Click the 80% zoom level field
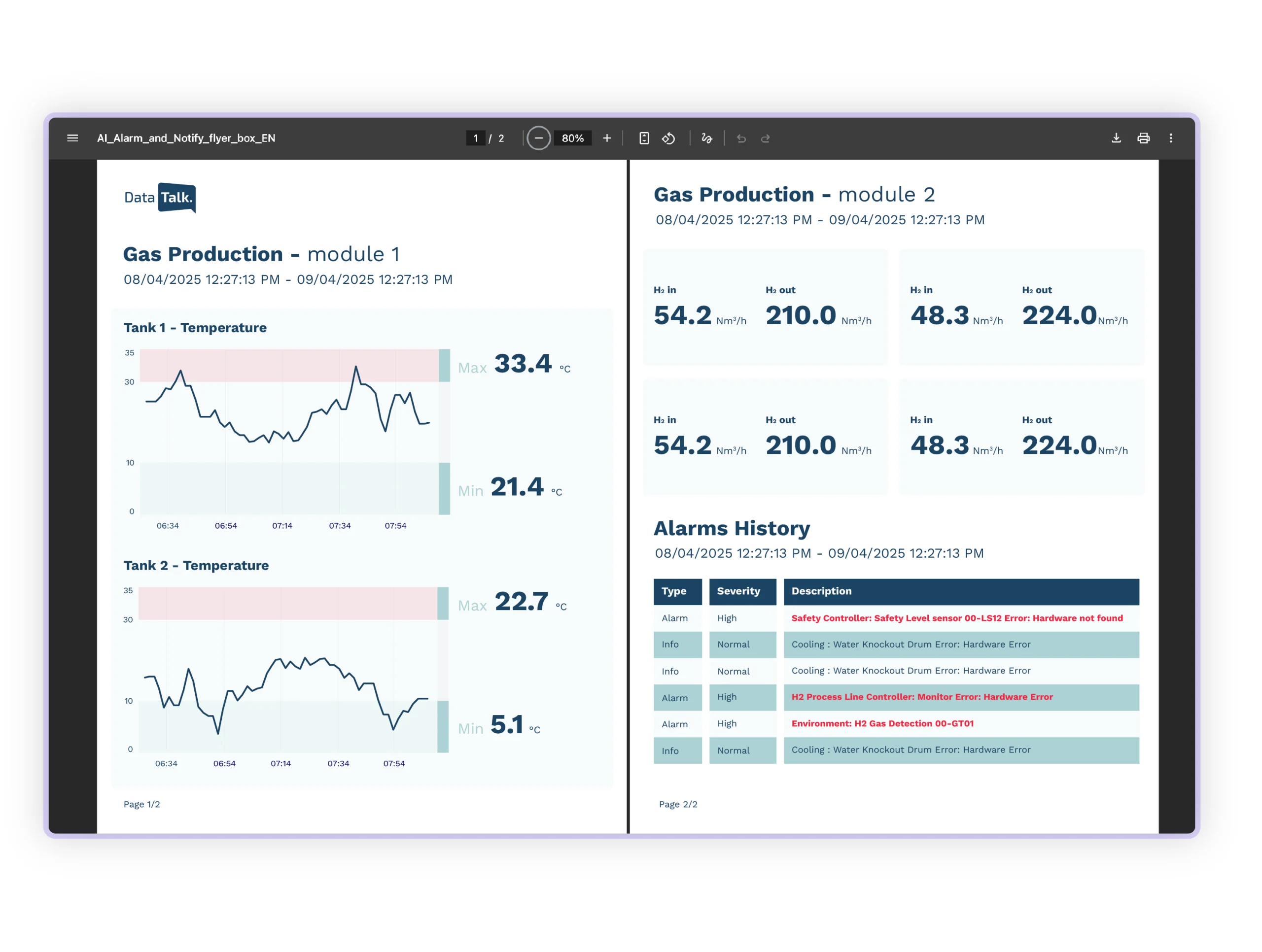1262x952 pixels. tap(573, 138)
